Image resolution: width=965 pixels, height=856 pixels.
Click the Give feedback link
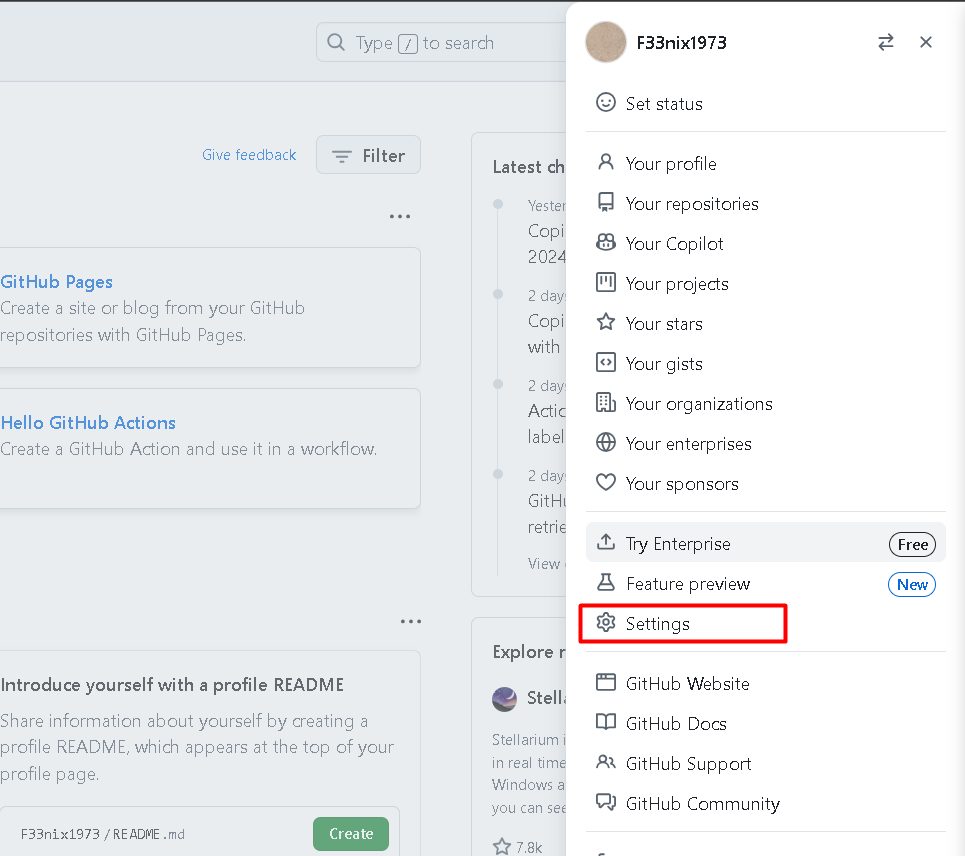tap(249, 154)
